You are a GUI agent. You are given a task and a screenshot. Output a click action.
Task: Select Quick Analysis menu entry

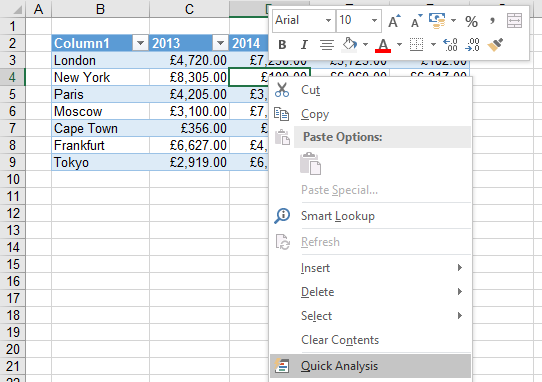coord(371,366)
